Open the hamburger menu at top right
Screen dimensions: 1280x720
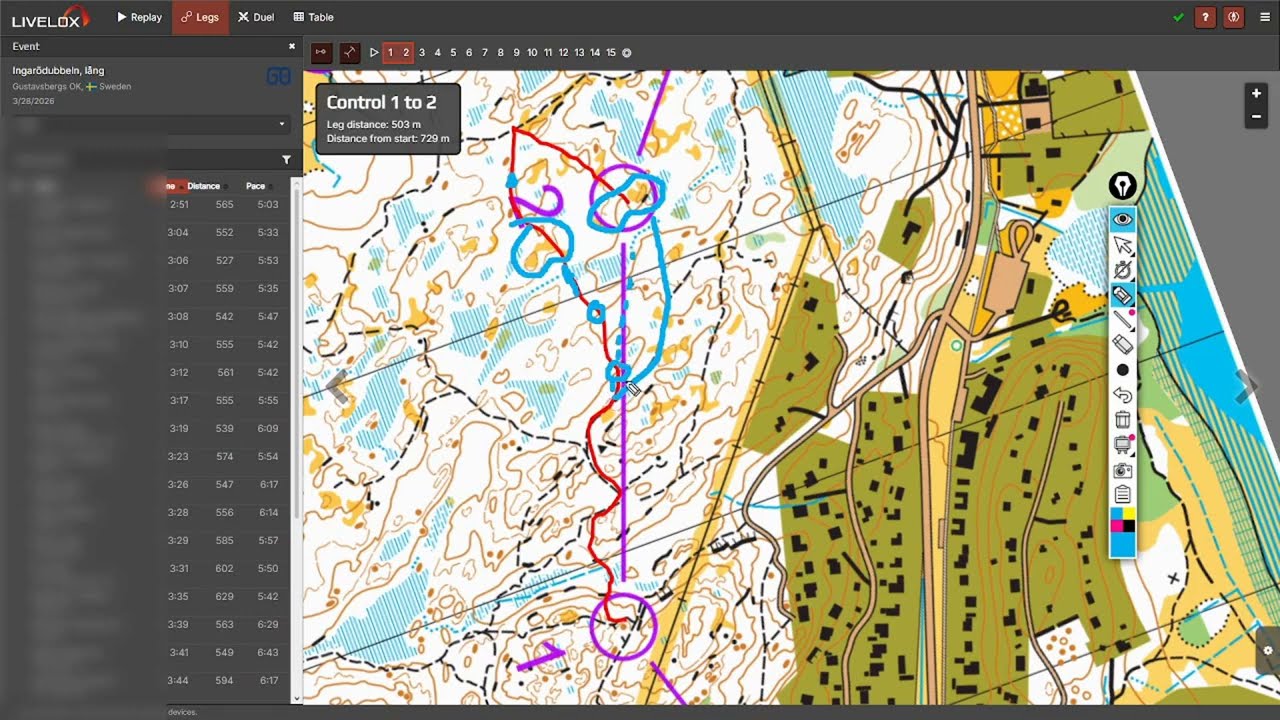coord(1265,17)
